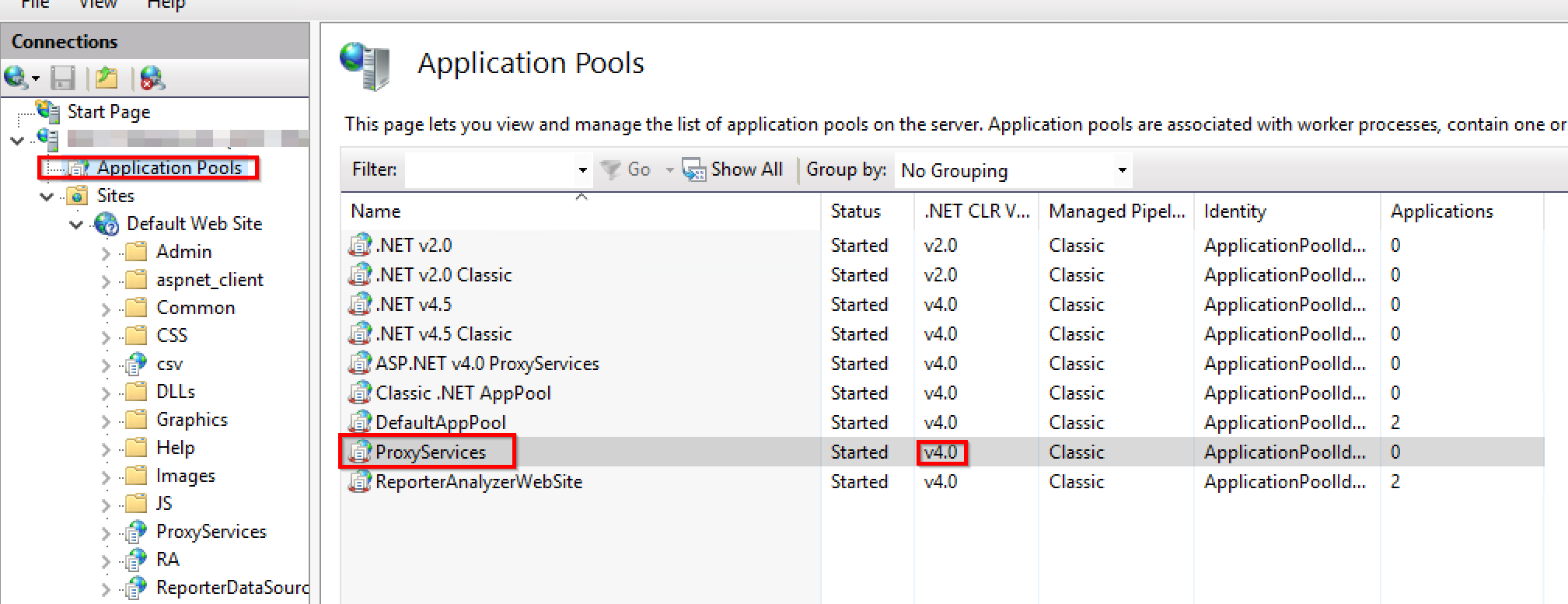
Task: Open the Help menu
Action: (x=166, y=5)
